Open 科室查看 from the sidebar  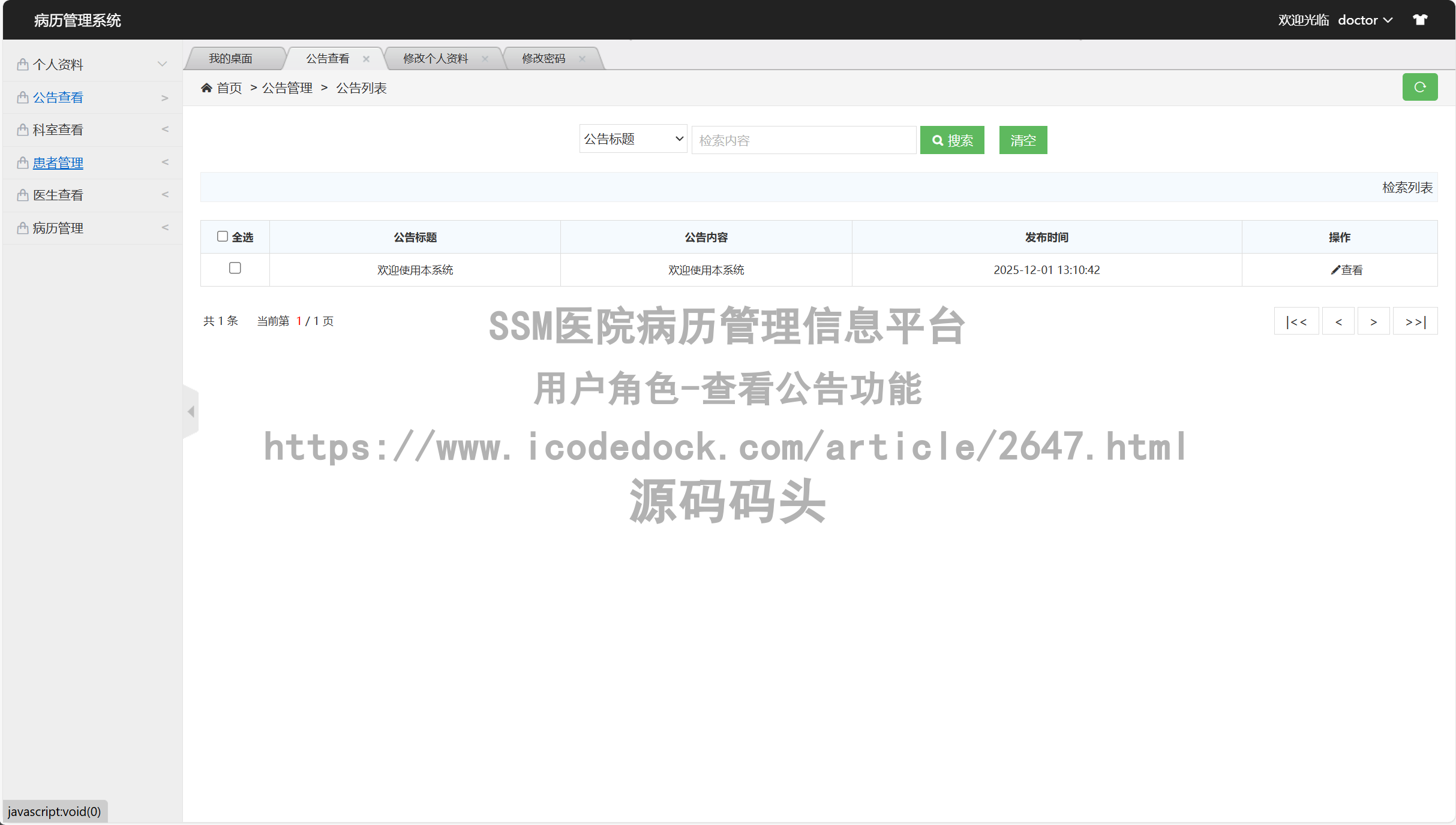coord(58,130)
